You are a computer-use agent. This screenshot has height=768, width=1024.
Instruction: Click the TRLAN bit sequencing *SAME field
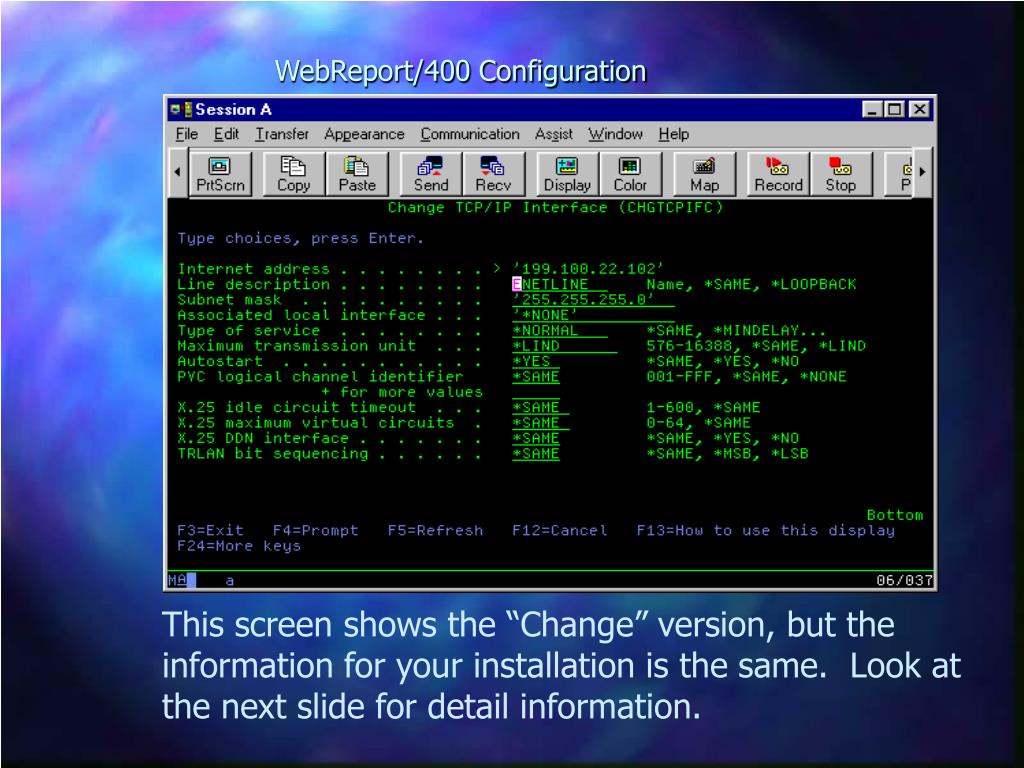tap(536, 454)
